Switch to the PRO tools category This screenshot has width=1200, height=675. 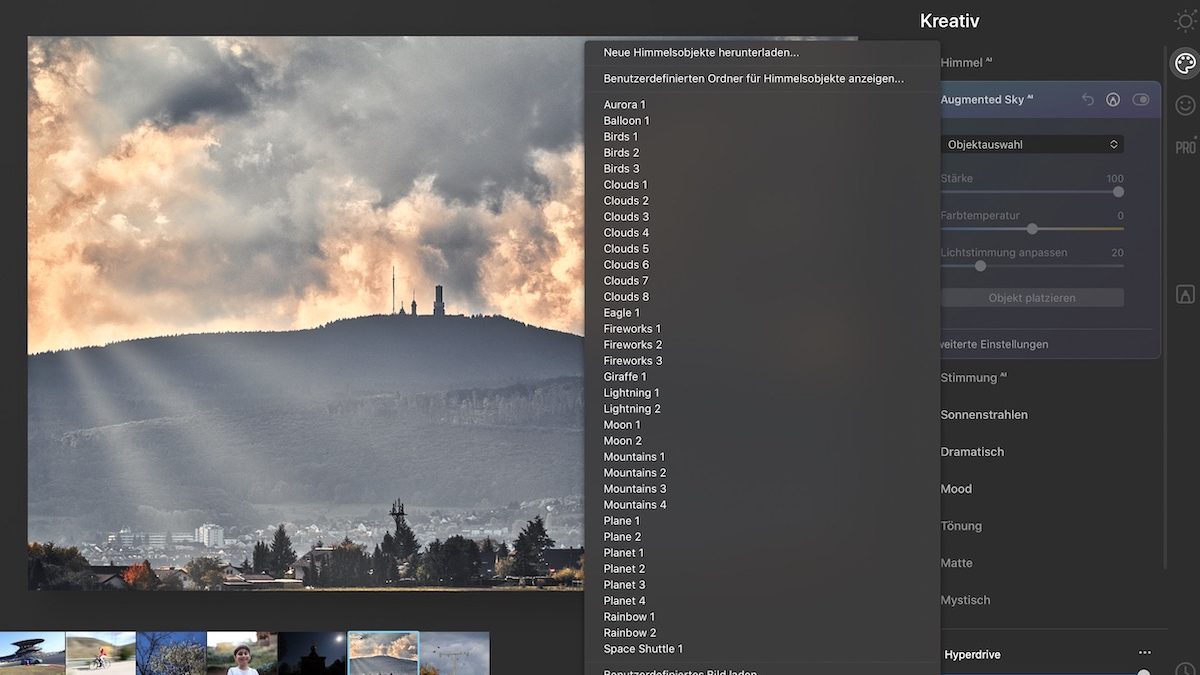(x=1185, y=146)
